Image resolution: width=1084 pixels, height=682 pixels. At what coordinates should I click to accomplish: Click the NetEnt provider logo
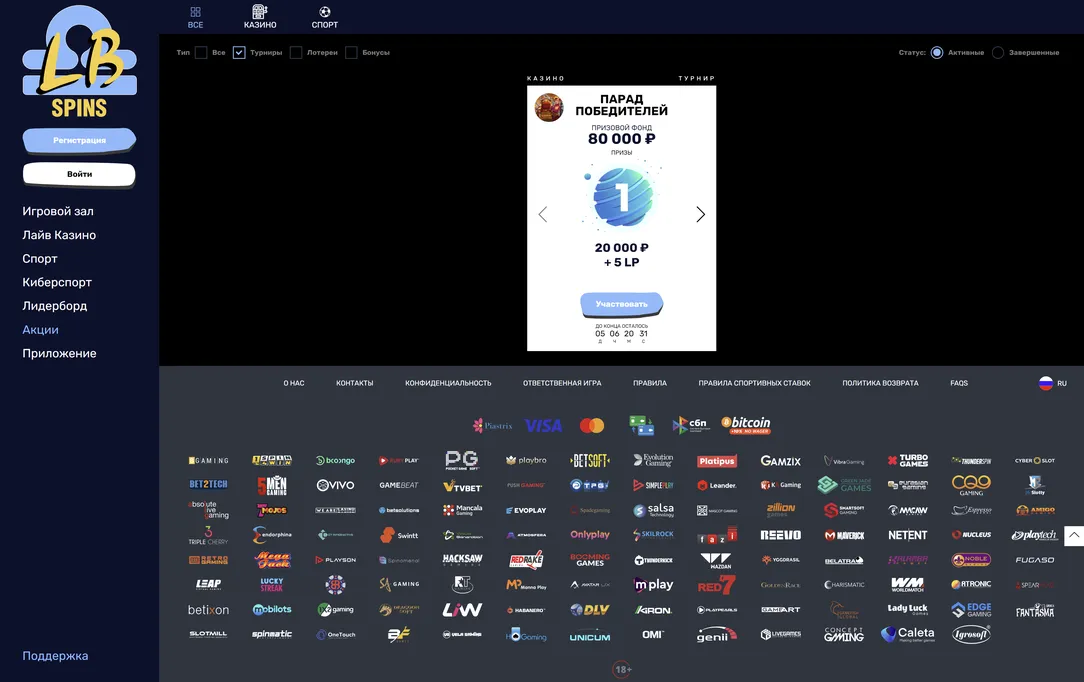coord(908,535)
